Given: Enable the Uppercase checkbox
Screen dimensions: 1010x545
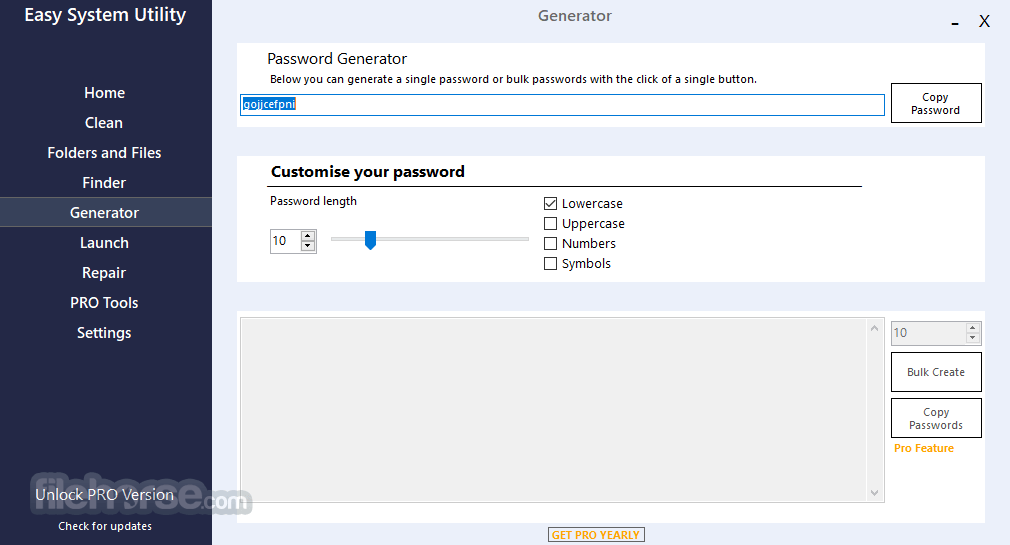Looking at the screenshot, I should pyautogui.click(x=550, y=224).
